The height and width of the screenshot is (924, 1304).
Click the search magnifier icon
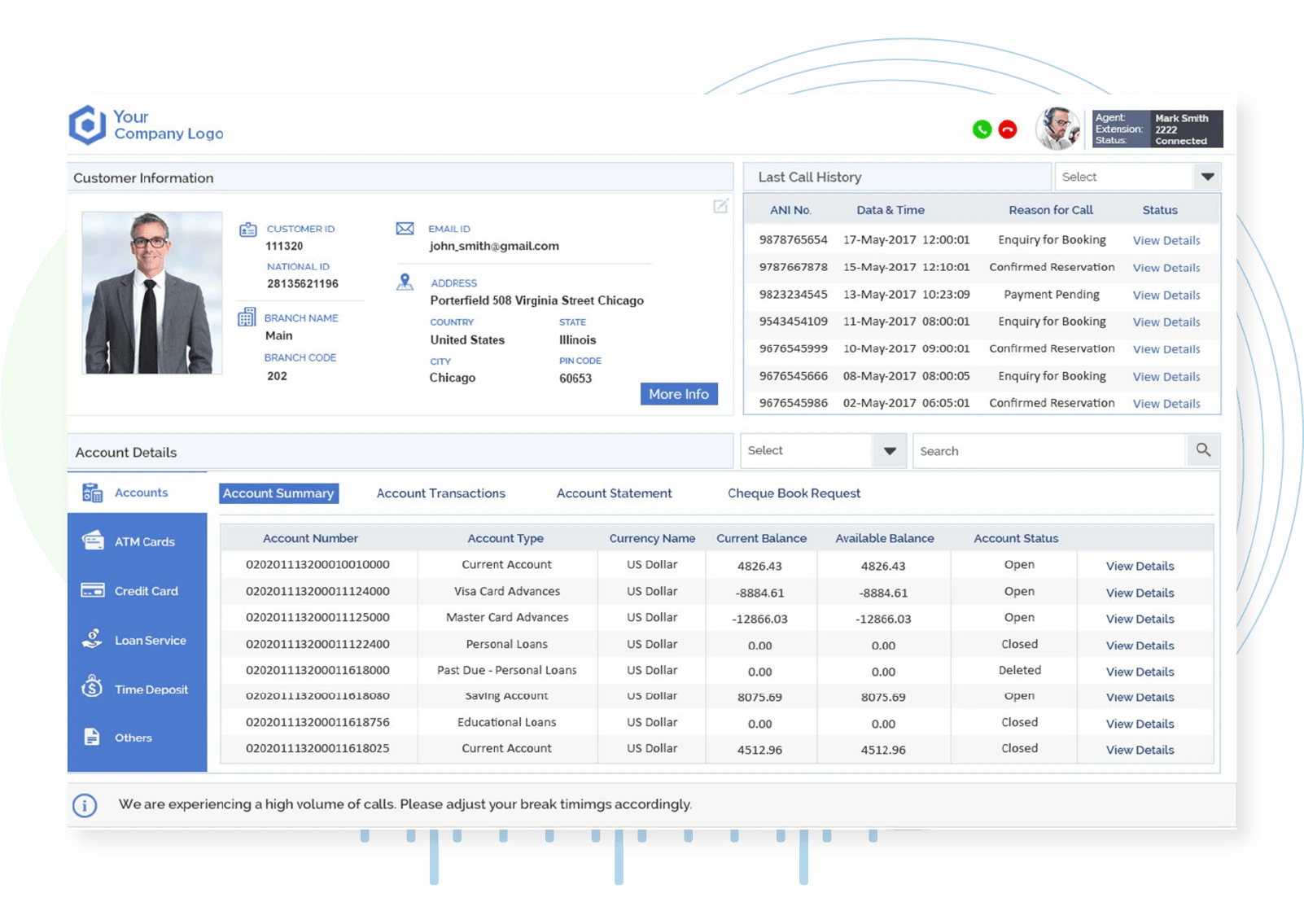click(1204, 450)
